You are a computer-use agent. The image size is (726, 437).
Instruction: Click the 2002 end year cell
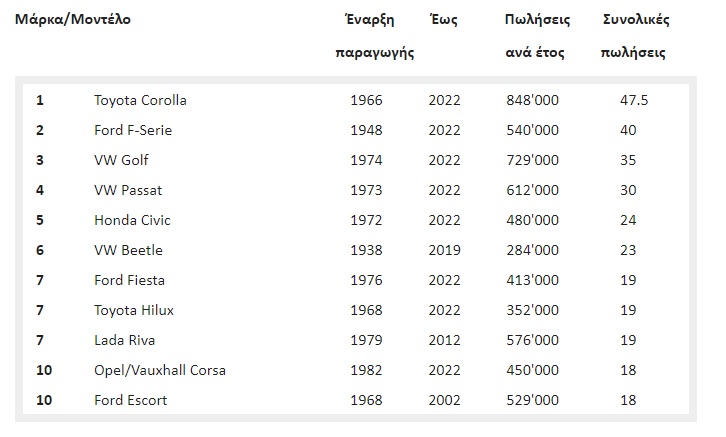point(445,400)
